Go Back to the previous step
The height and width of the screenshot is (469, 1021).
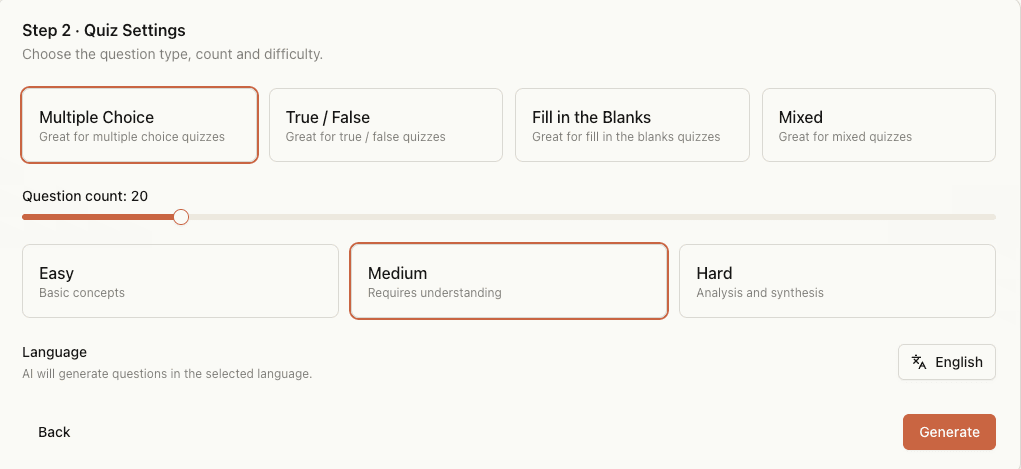[55, 432]
